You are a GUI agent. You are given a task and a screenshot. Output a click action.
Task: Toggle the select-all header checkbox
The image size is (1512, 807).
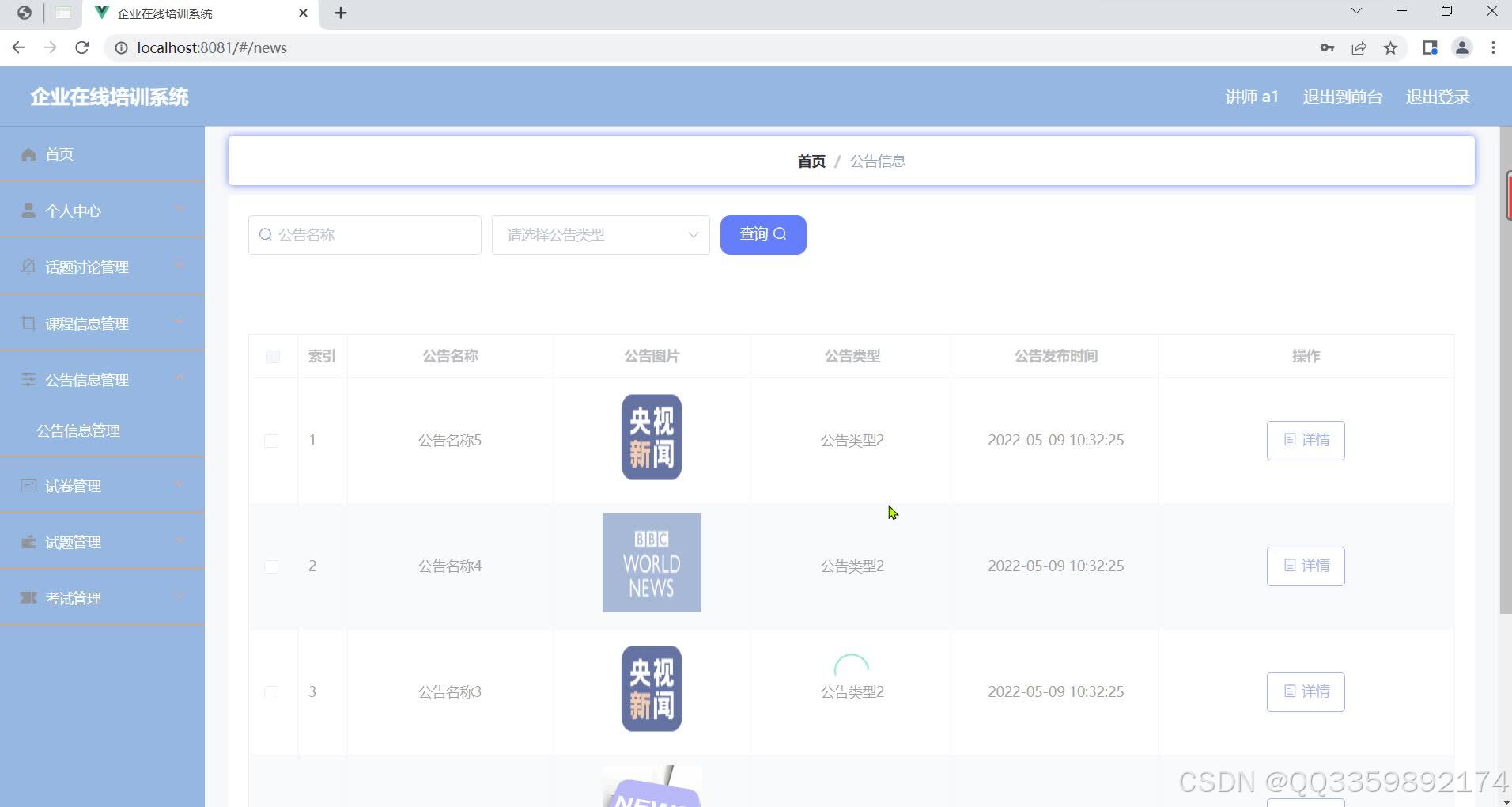273,357
